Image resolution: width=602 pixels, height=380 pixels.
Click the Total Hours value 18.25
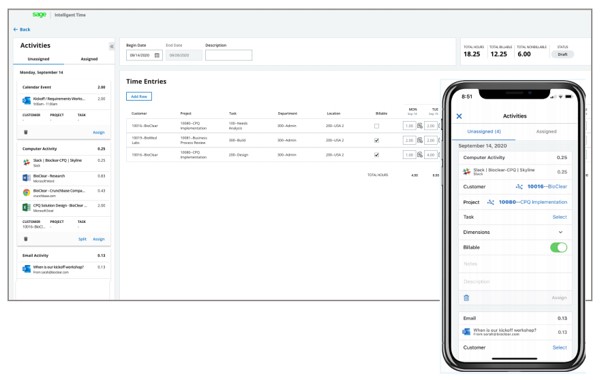472,55
